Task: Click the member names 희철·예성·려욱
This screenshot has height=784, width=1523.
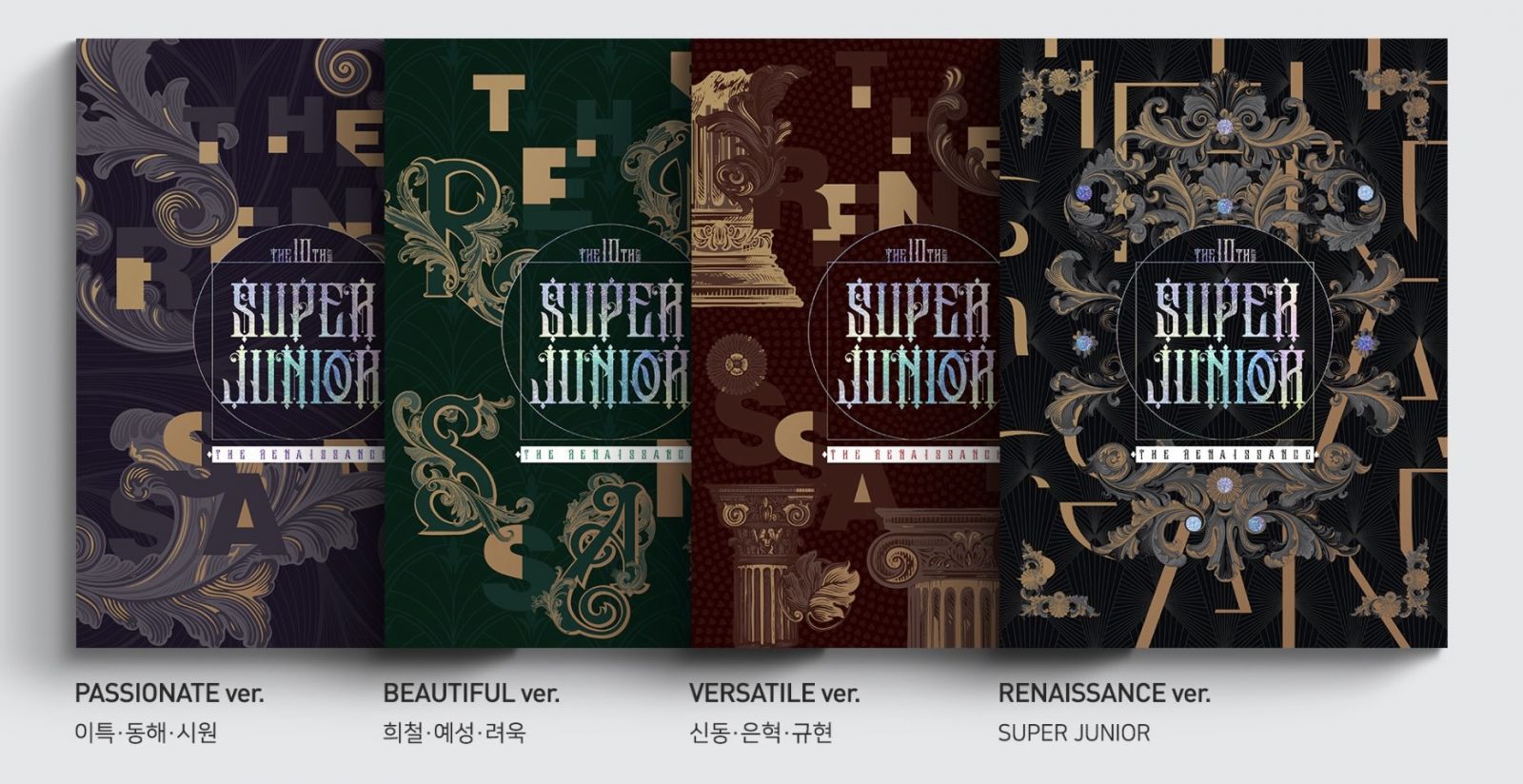Action: click(x=454, y=733)
